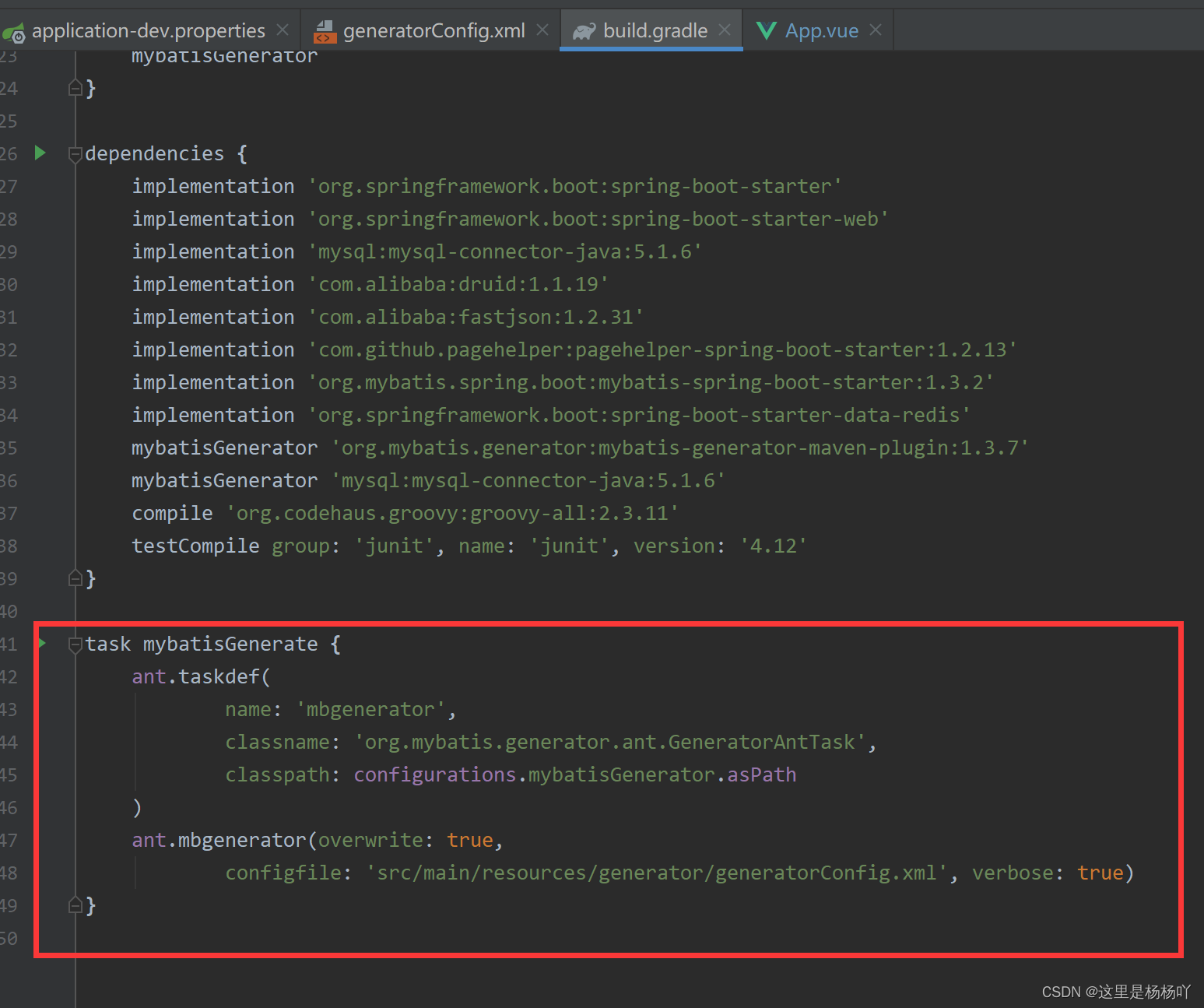Switch to the App.vue tab
The image size is (1204, 1008).
coord(821,30)
